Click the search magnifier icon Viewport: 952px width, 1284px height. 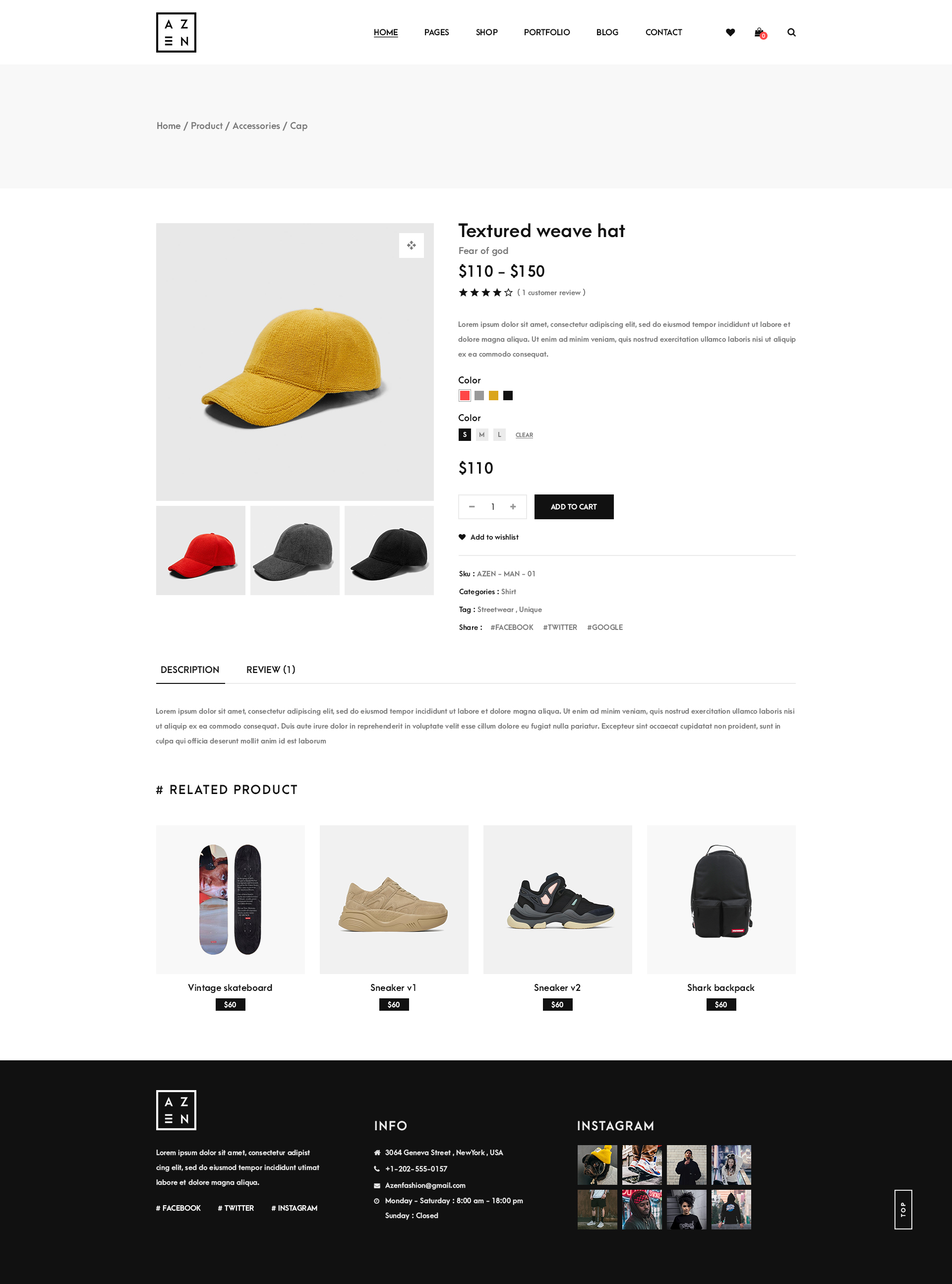pyautogui.click(x=791, y=32)
